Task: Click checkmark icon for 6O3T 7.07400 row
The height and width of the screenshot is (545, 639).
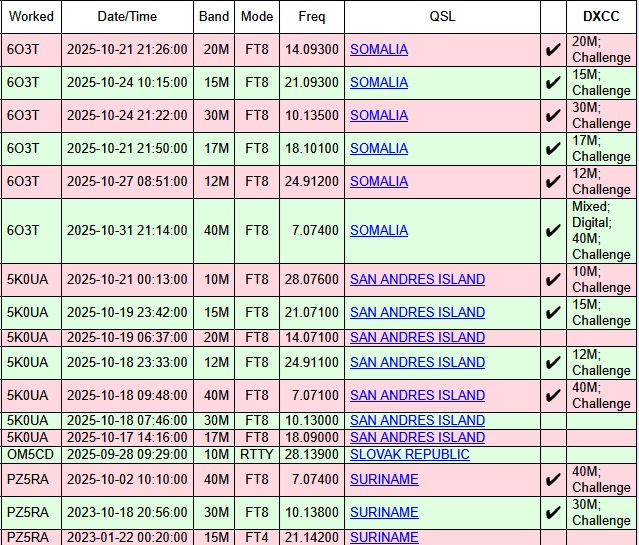Action: pos(553,231)
